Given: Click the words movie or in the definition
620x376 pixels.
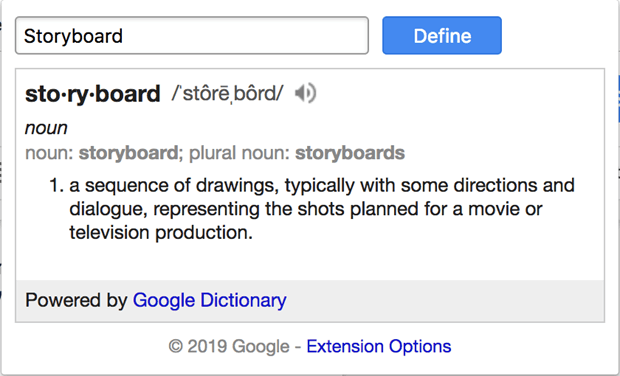Looking at the screenshot, I should coord(505,209).
